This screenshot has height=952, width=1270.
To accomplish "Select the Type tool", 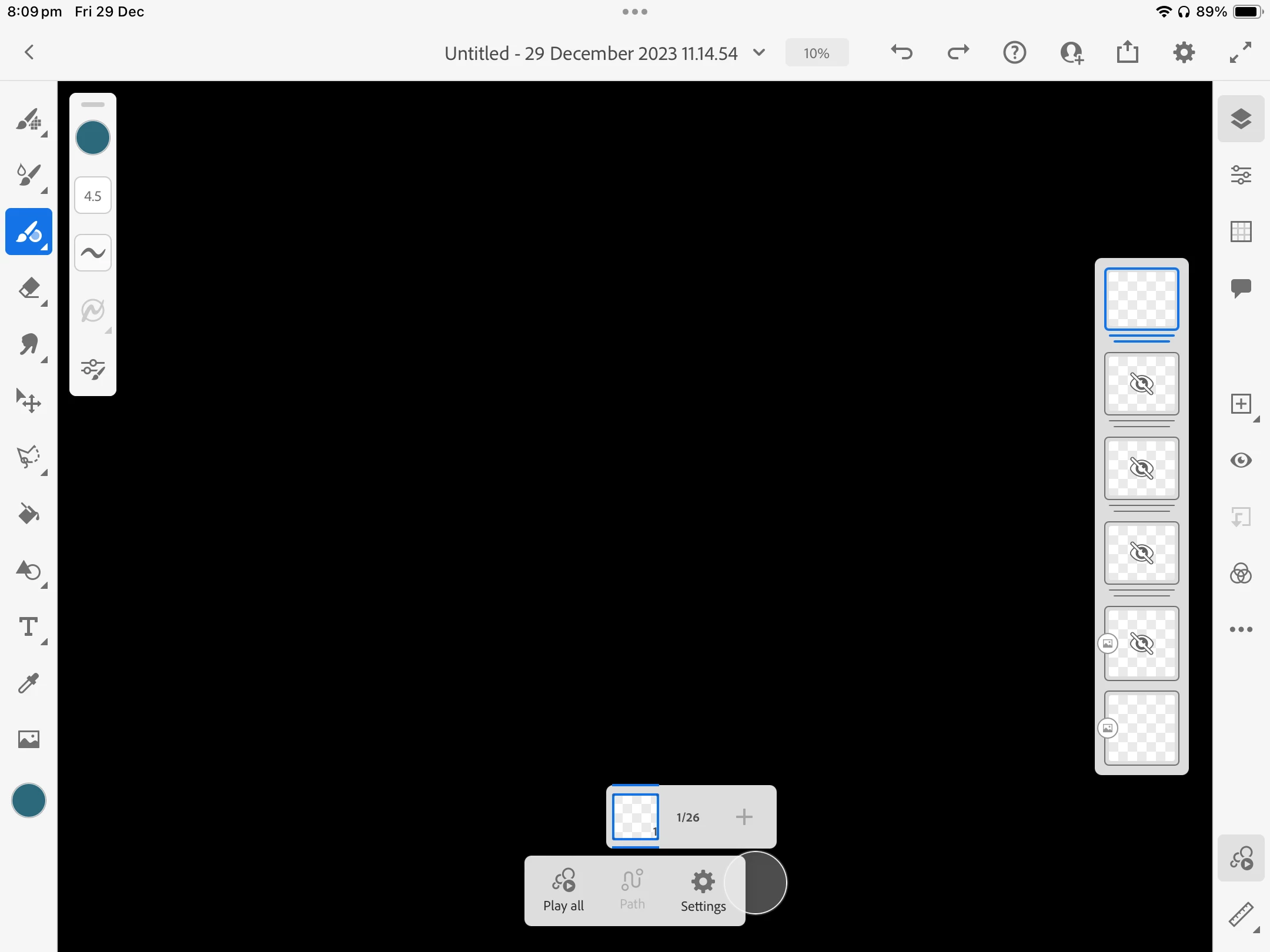I will 28,626.
